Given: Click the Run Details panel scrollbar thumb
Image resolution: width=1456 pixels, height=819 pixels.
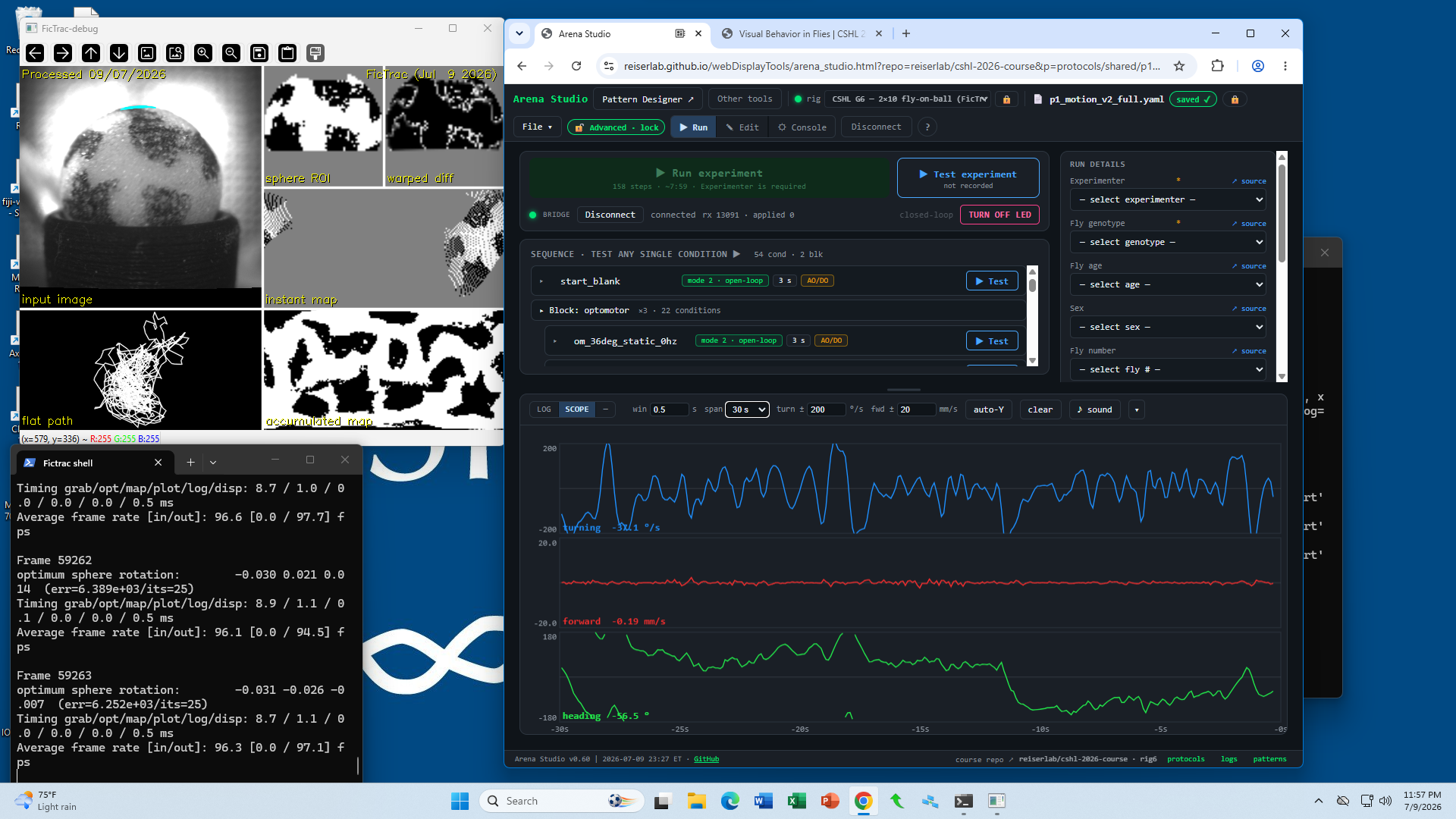Looking at the screenshot, I should [1282, 213].
